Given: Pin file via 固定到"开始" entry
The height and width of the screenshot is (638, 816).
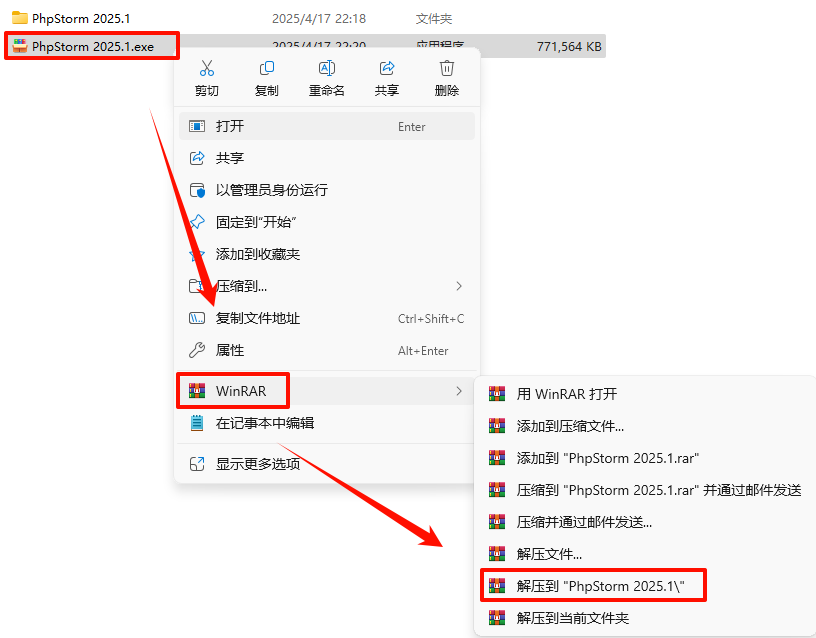Looking at the screenshot, I should pyautogui.click(x=327, y=222).
